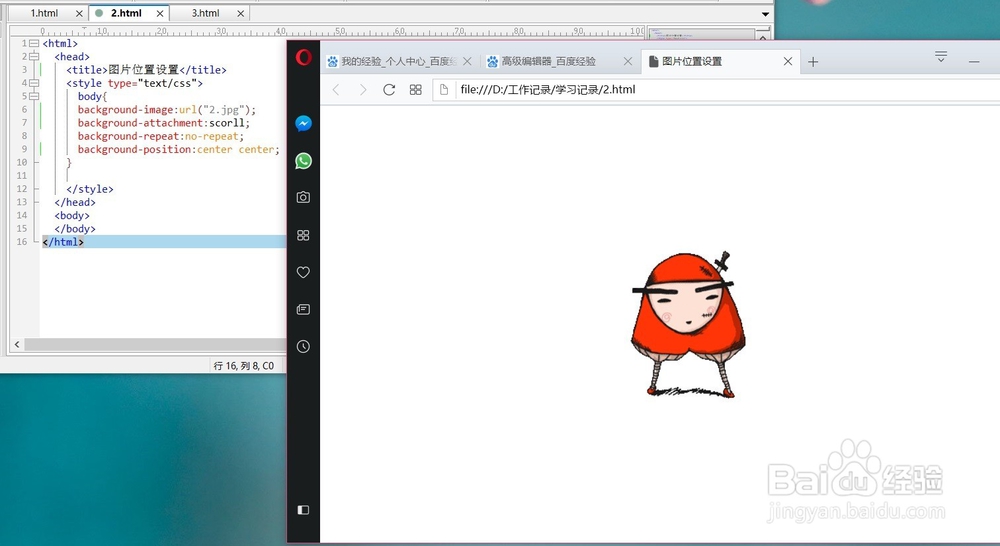
Task: Click the background-image code line
Action: 166,110
